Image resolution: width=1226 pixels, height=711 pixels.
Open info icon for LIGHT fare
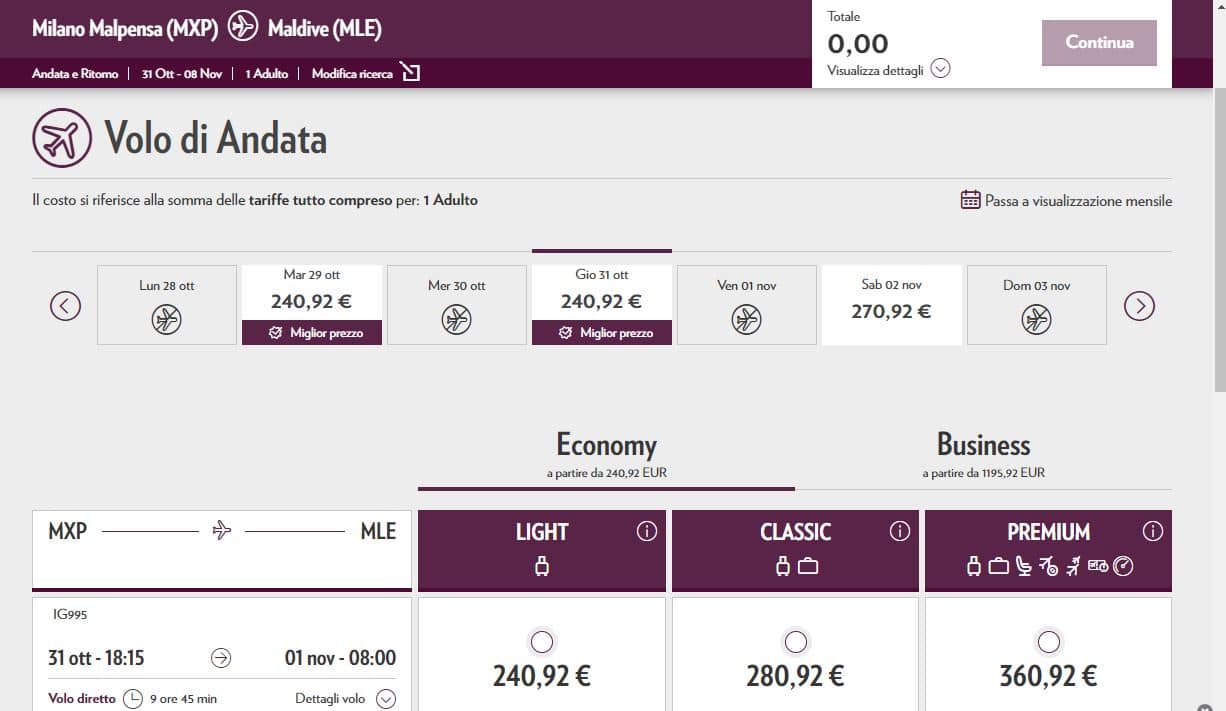pos(647,531)
